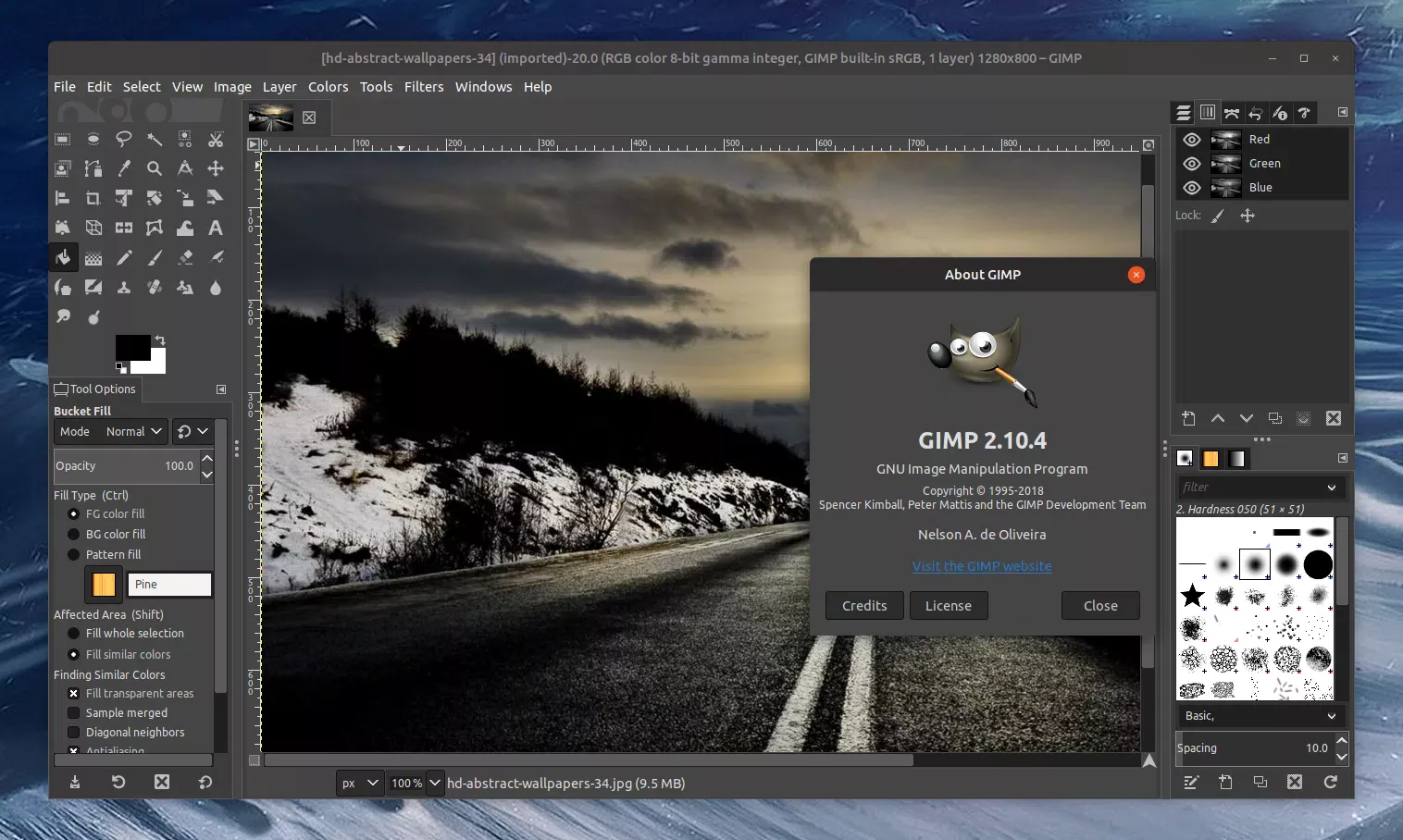Open the zoom percentage dropdown

coord(415,783)
